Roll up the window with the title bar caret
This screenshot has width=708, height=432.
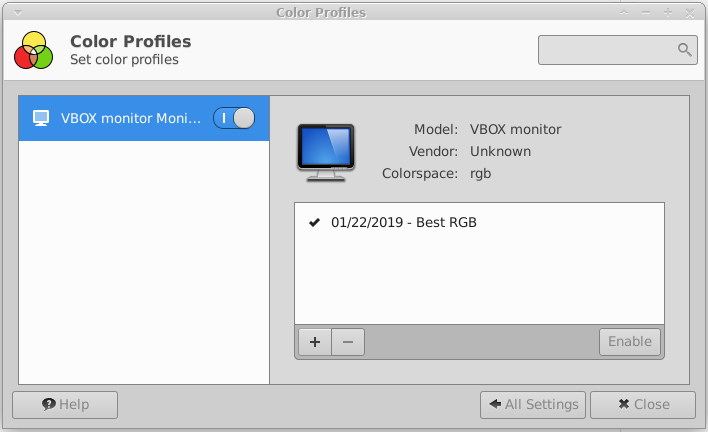[624, 12]
